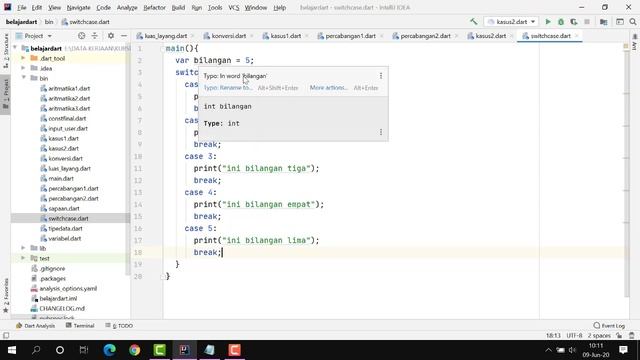Click bin in the breadcrumb path
The image size is (640, 360).
click(49, 22)
